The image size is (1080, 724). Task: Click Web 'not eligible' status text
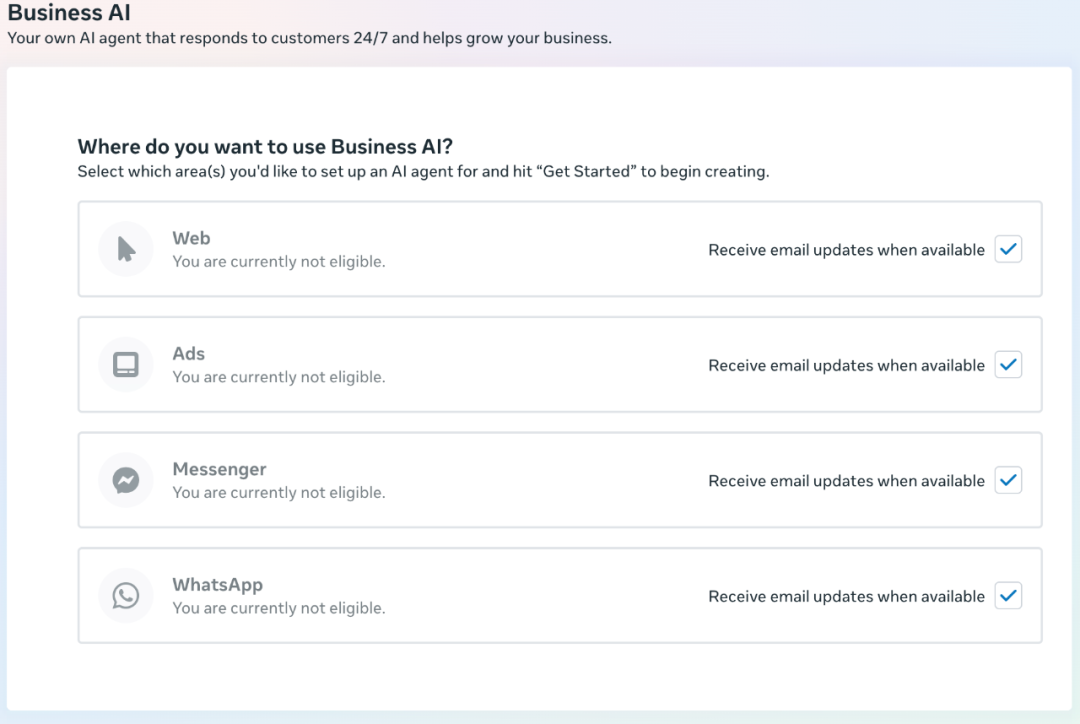click(278, 262)
